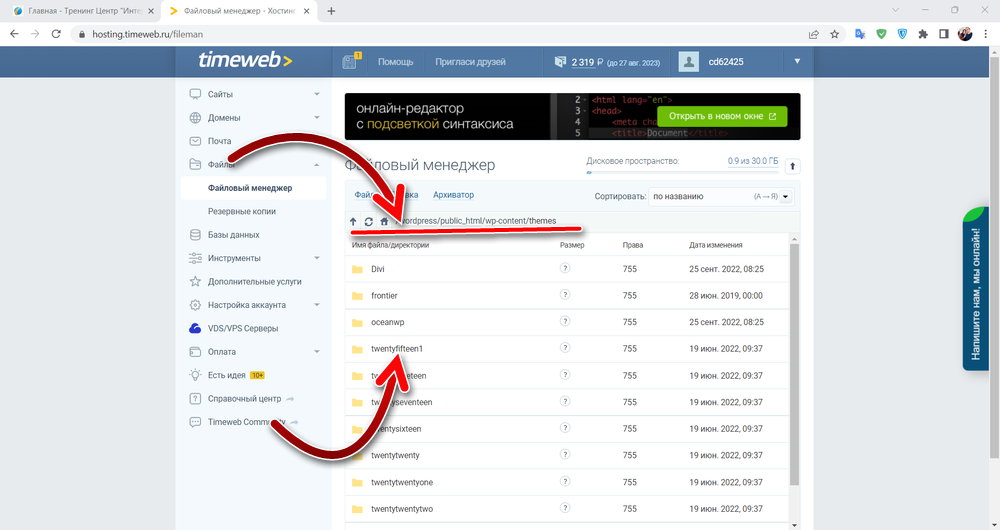Go up one directory level arrow icon

point(353,221)
